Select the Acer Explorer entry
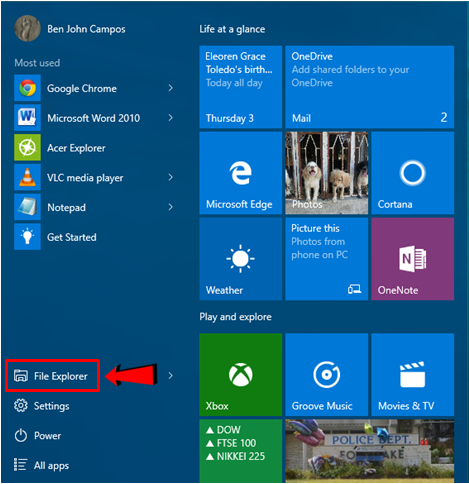Screen dimensions: 469x484 (76, 148)
